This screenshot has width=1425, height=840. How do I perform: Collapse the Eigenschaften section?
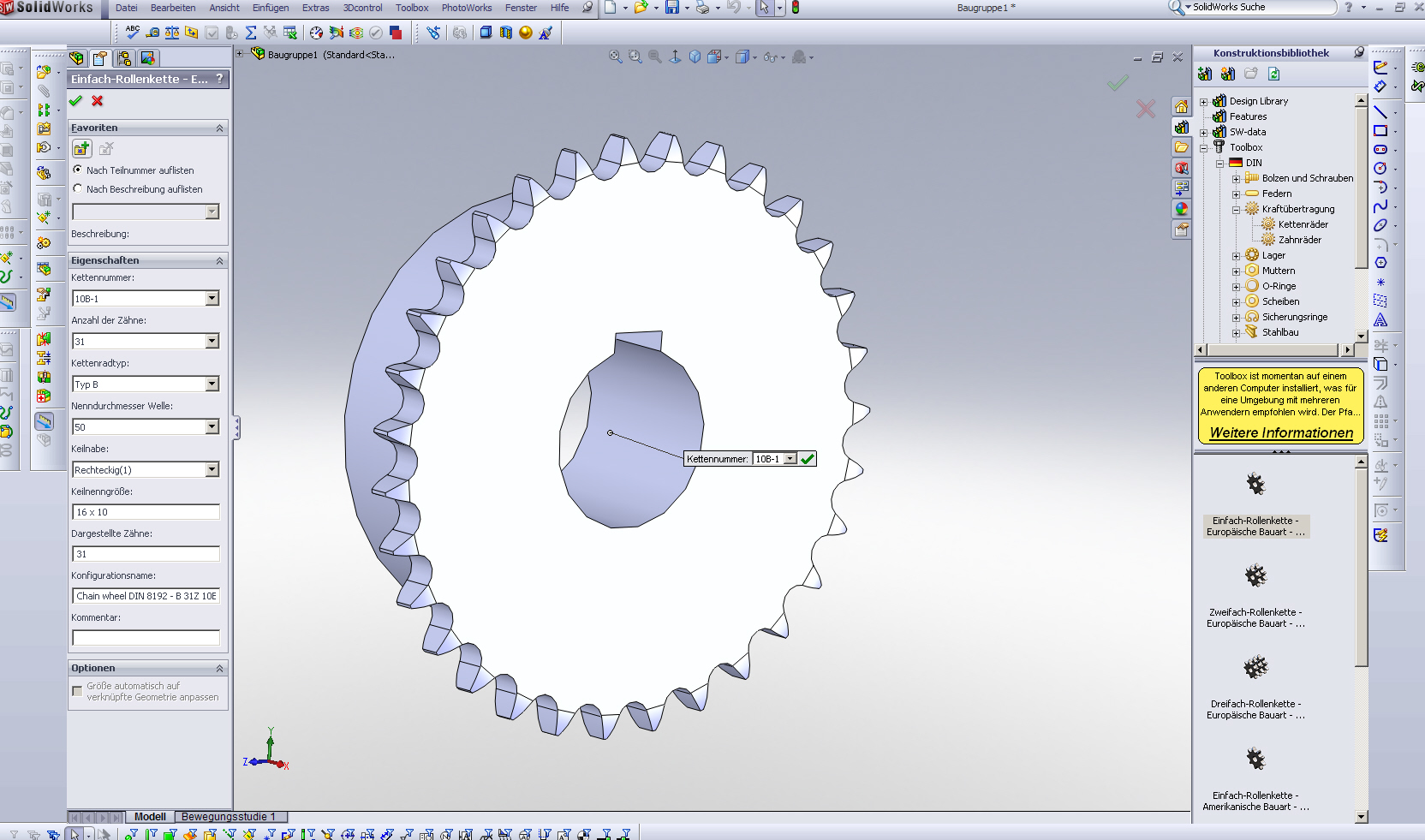point(219,260)
